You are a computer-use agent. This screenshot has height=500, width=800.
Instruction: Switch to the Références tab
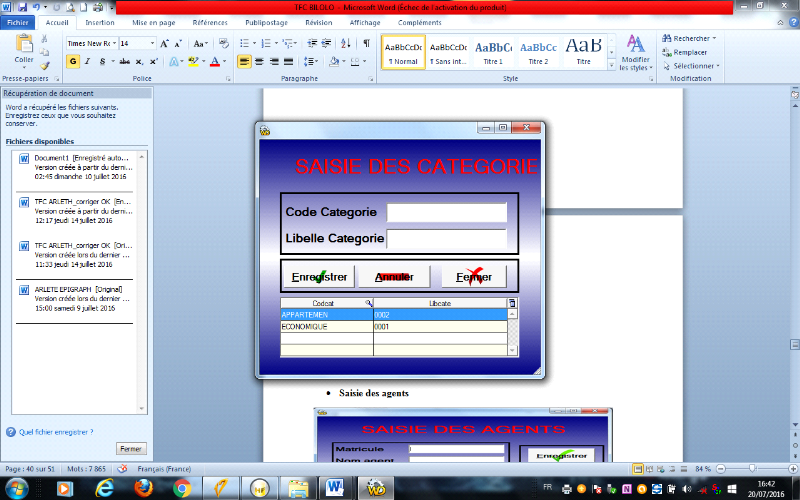coord(210,22)
